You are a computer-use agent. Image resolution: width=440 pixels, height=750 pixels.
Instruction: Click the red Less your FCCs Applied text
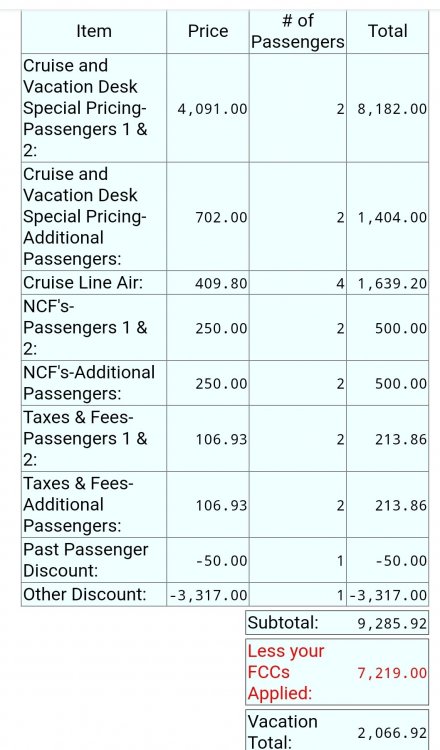pos(286,672)
